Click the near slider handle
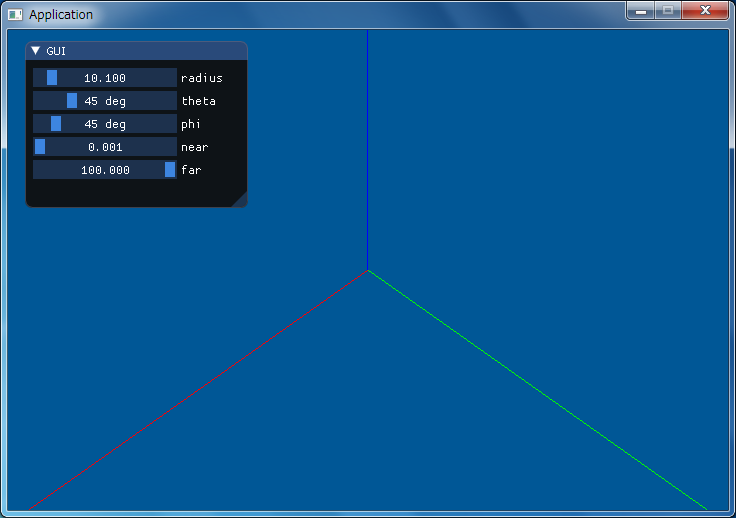736x518 pixels. [x=40, y=146]
